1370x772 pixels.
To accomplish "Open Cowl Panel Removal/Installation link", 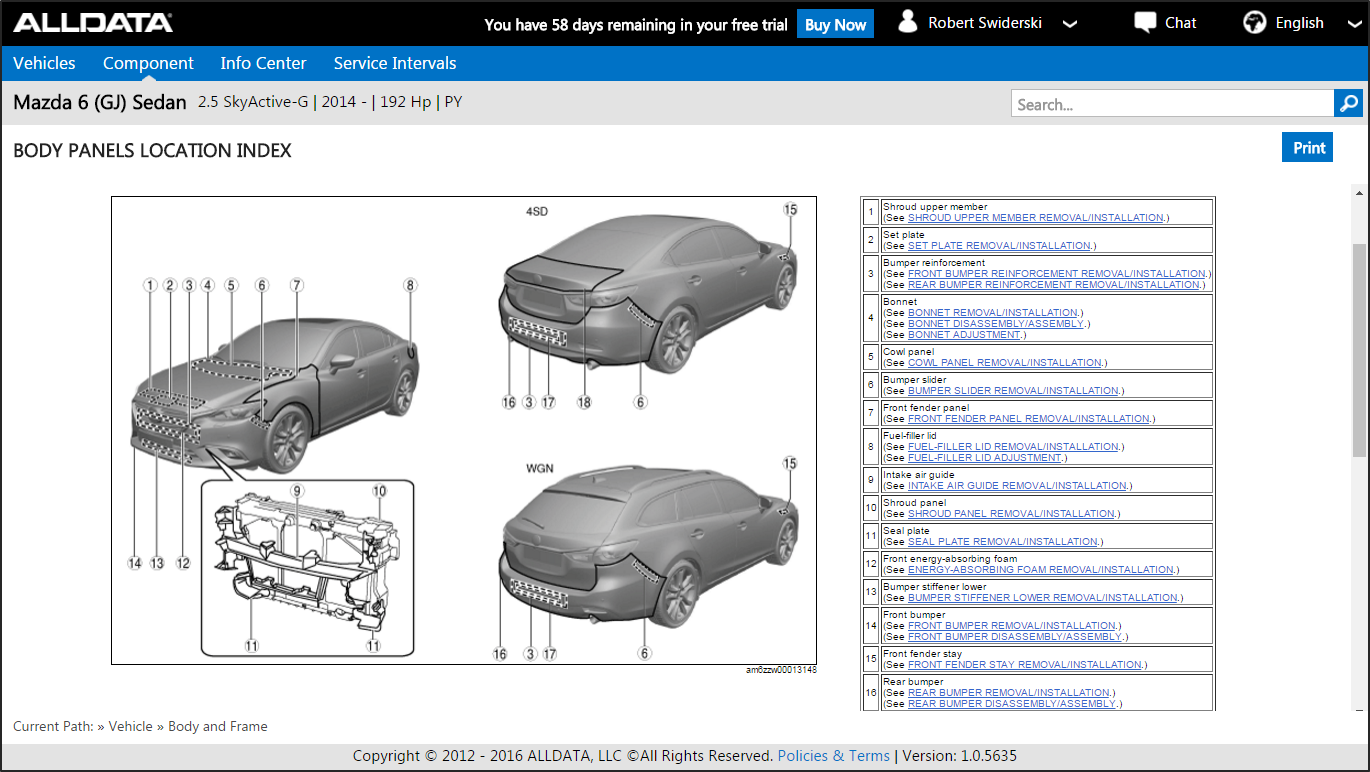I will coord(1006,363).
